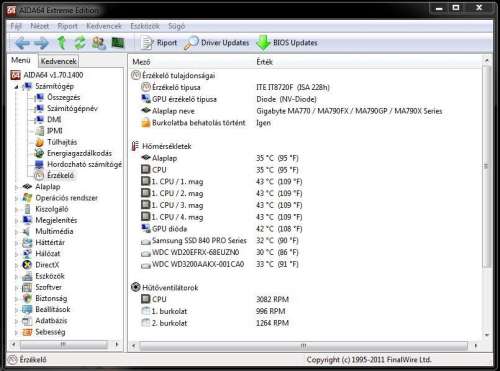Switch to the Menü tab
500x371 pixels.
21,60
